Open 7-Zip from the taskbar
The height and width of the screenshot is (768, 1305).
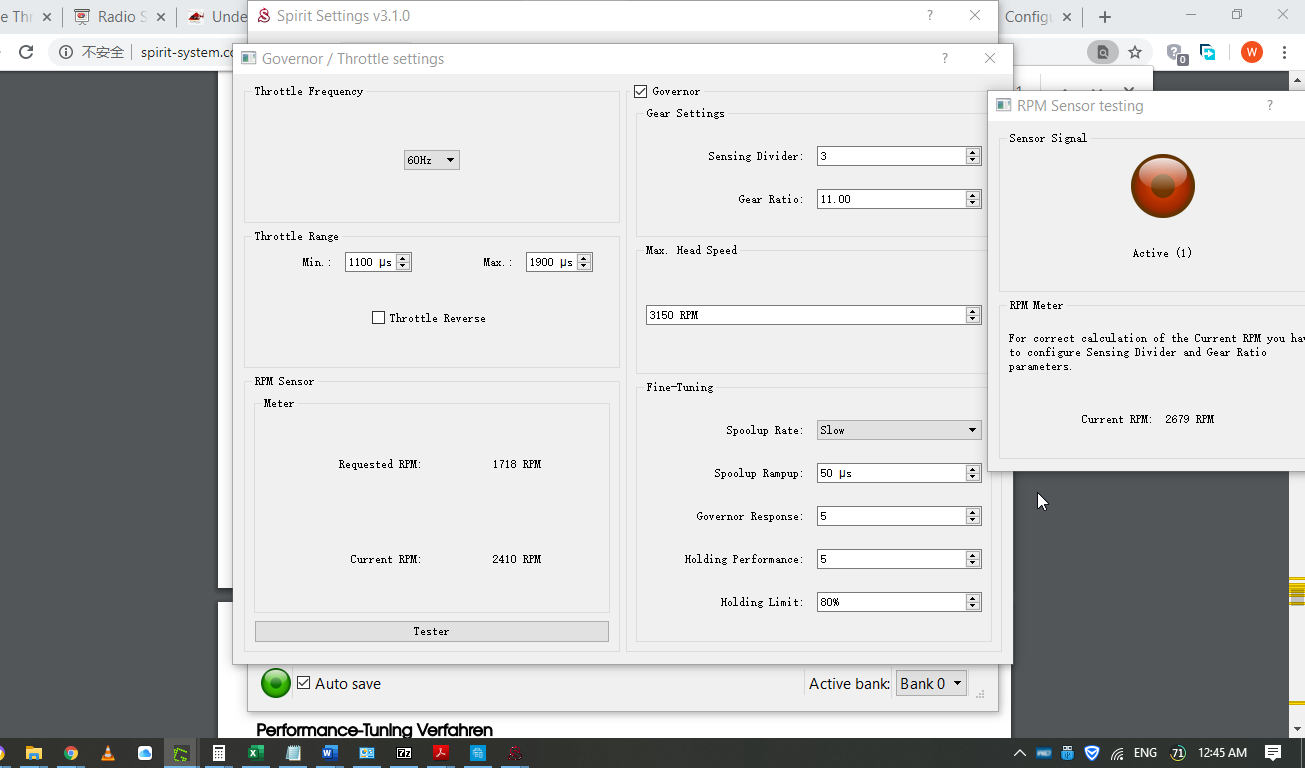(x=404, y=753)
